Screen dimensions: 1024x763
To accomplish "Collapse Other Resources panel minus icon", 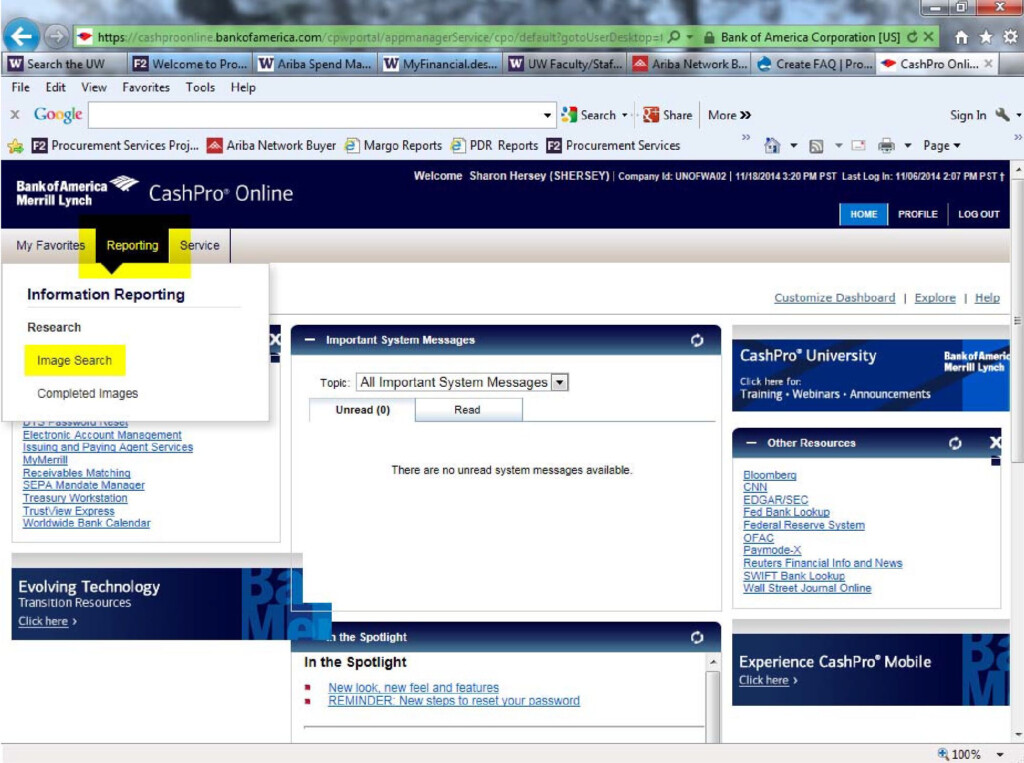I will click(751, 443).
